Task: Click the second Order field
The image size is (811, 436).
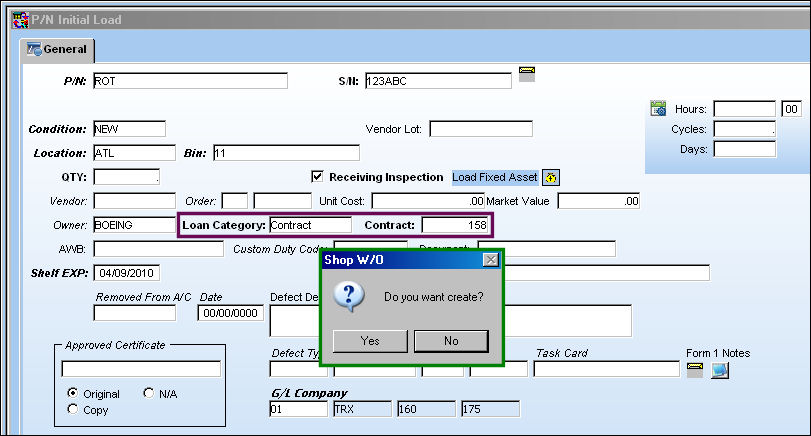Action: coord(283,201)
